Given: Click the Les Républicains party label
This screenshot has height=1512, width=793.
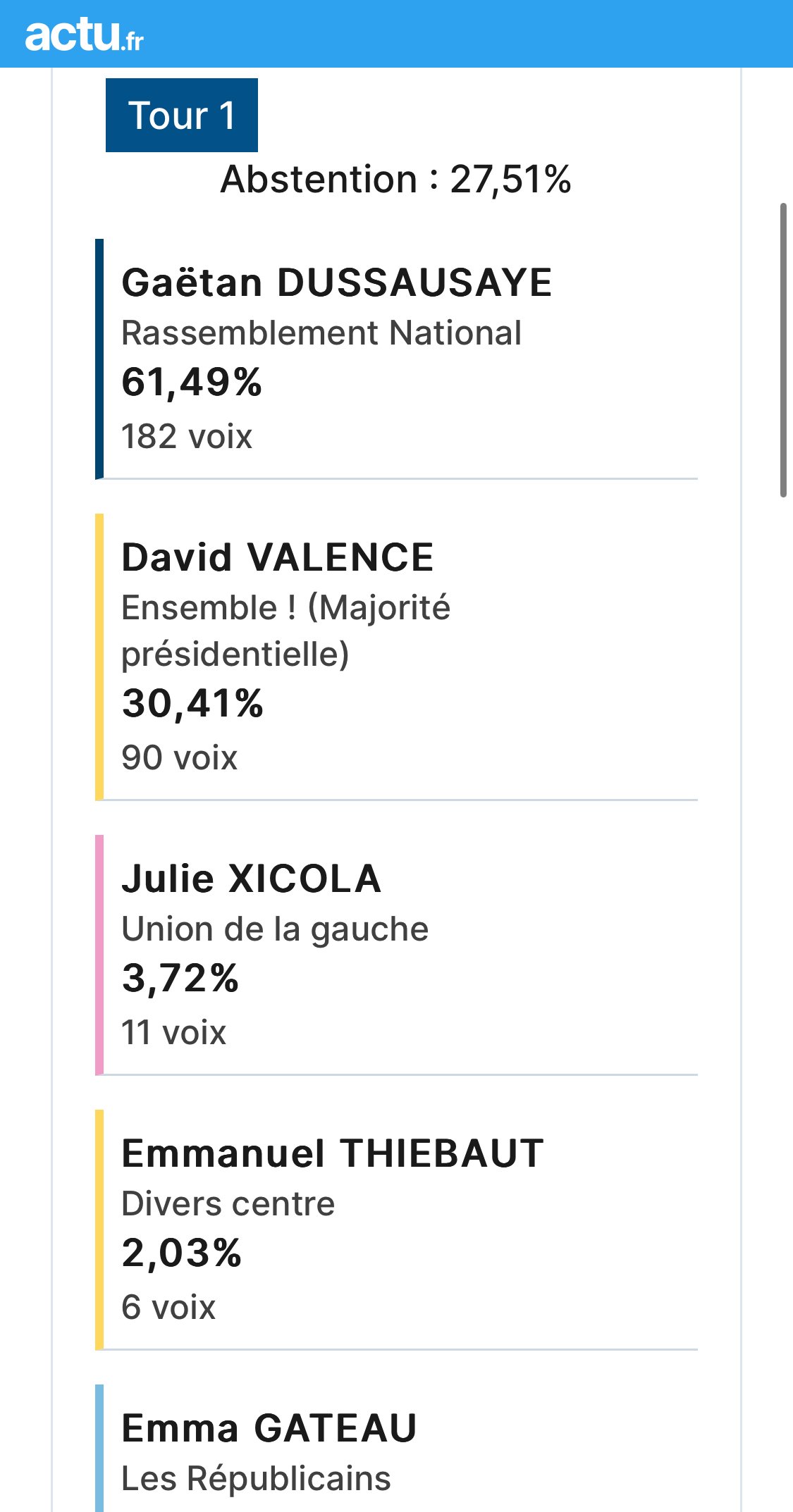Looking at the screenshot, I should (x=256, y=1478).
